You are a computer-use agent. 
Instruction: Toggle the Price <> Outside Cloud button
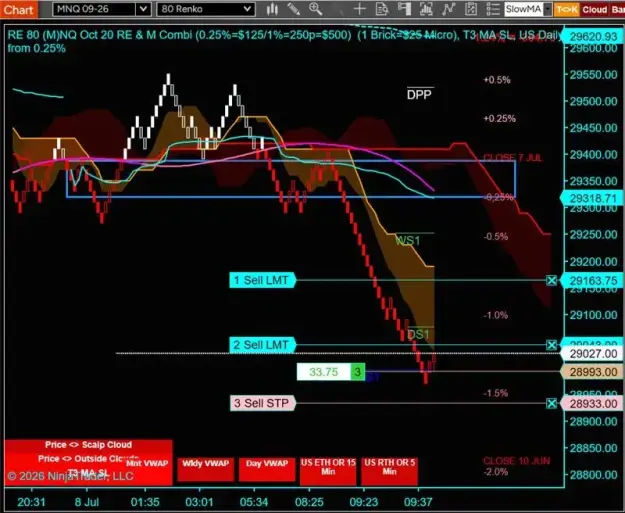[x=88, y=458]
